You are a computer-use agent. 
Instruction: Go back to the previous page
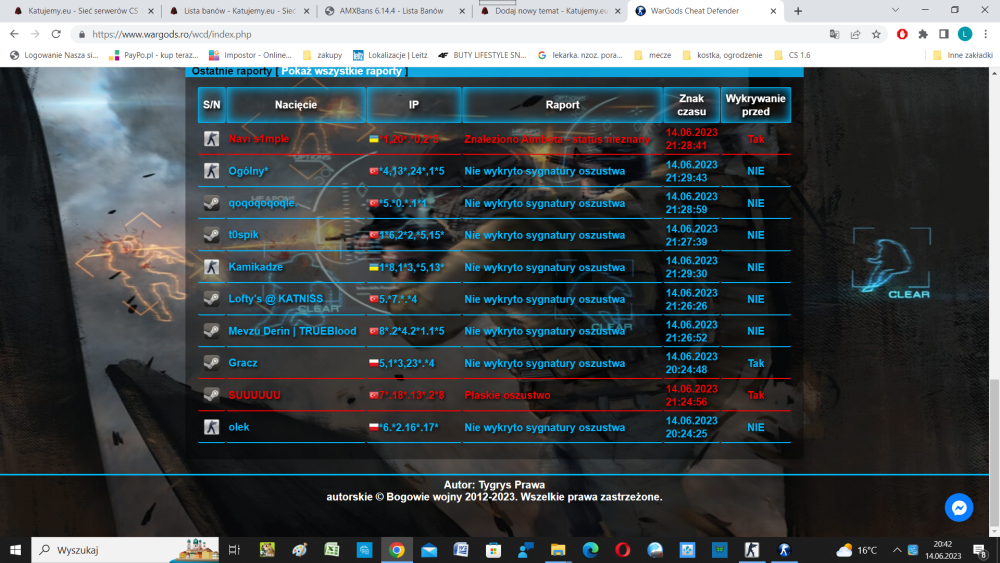point(15,34)
